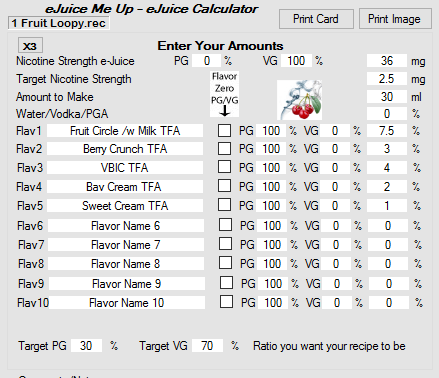The width and height of the screenshot is (439, 378).
Task: Click the Print Card button
Action: tap(316, 19)
